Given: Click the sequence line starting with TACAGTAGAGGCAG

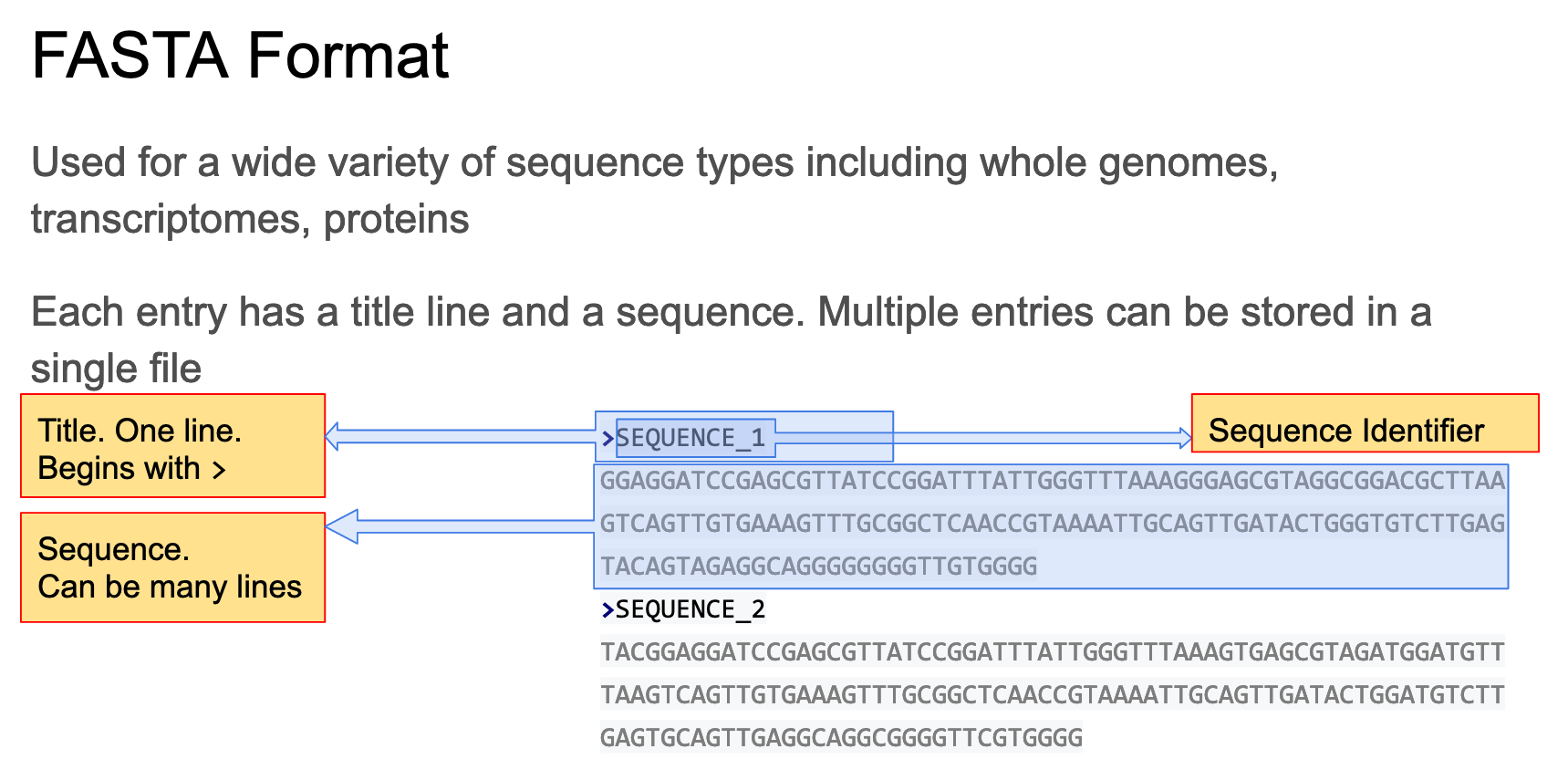Looking at the screenshot, I should [818, 567].
